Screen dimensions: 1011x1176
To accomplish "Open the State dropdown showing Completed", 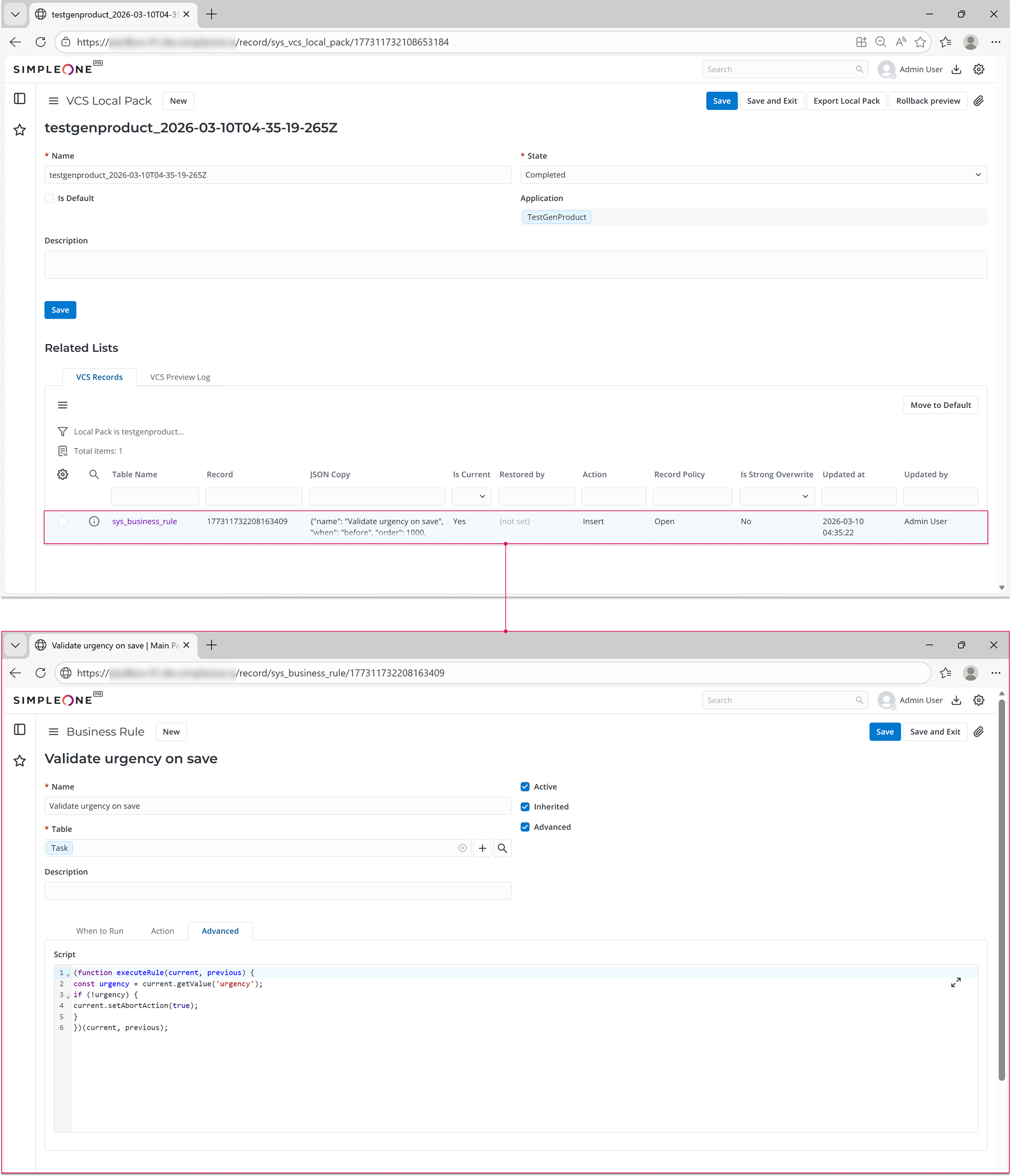I will (x=753, y=175).
